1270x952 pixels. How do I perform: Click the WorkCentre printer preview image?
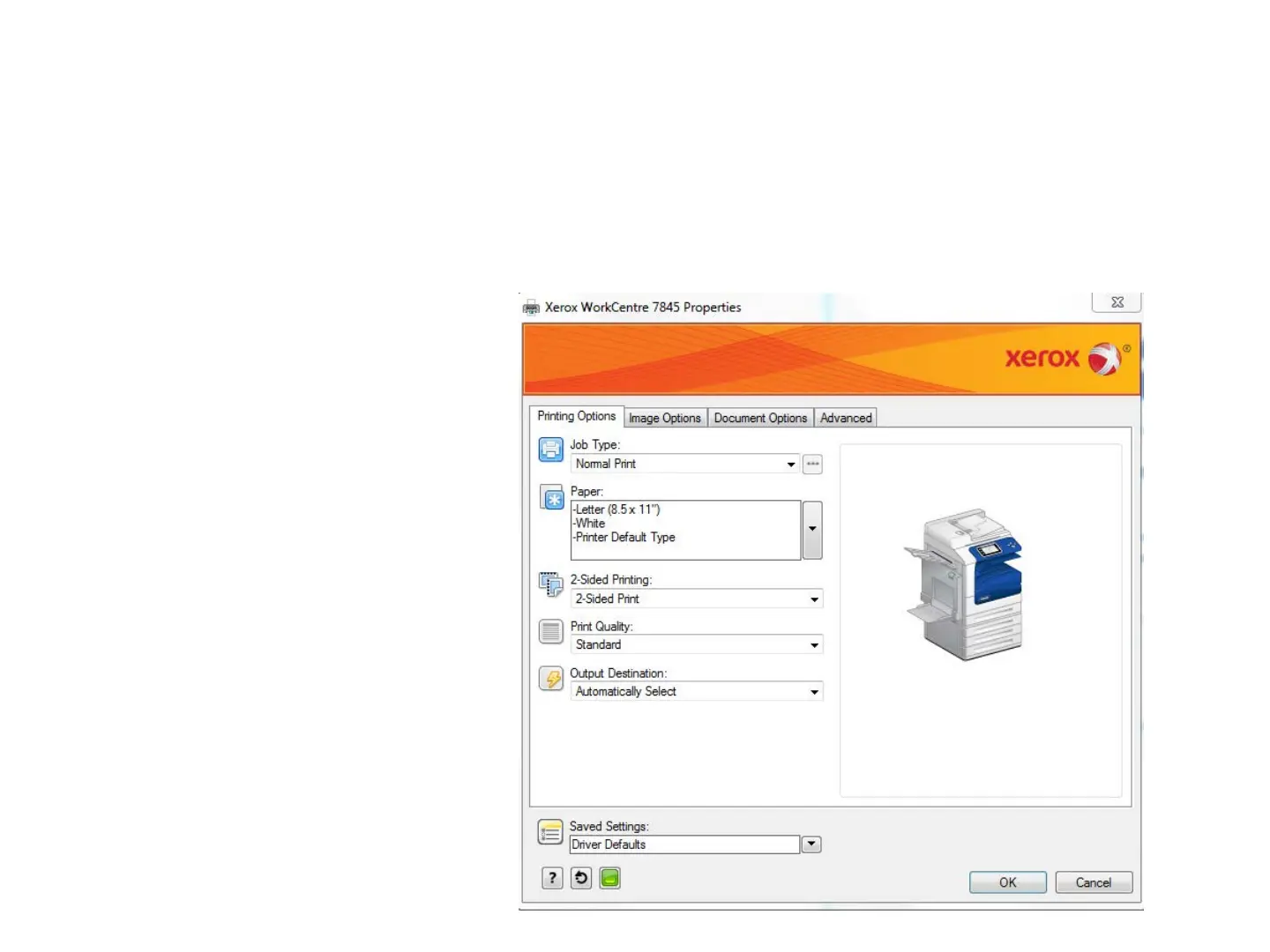coord(965,584)
